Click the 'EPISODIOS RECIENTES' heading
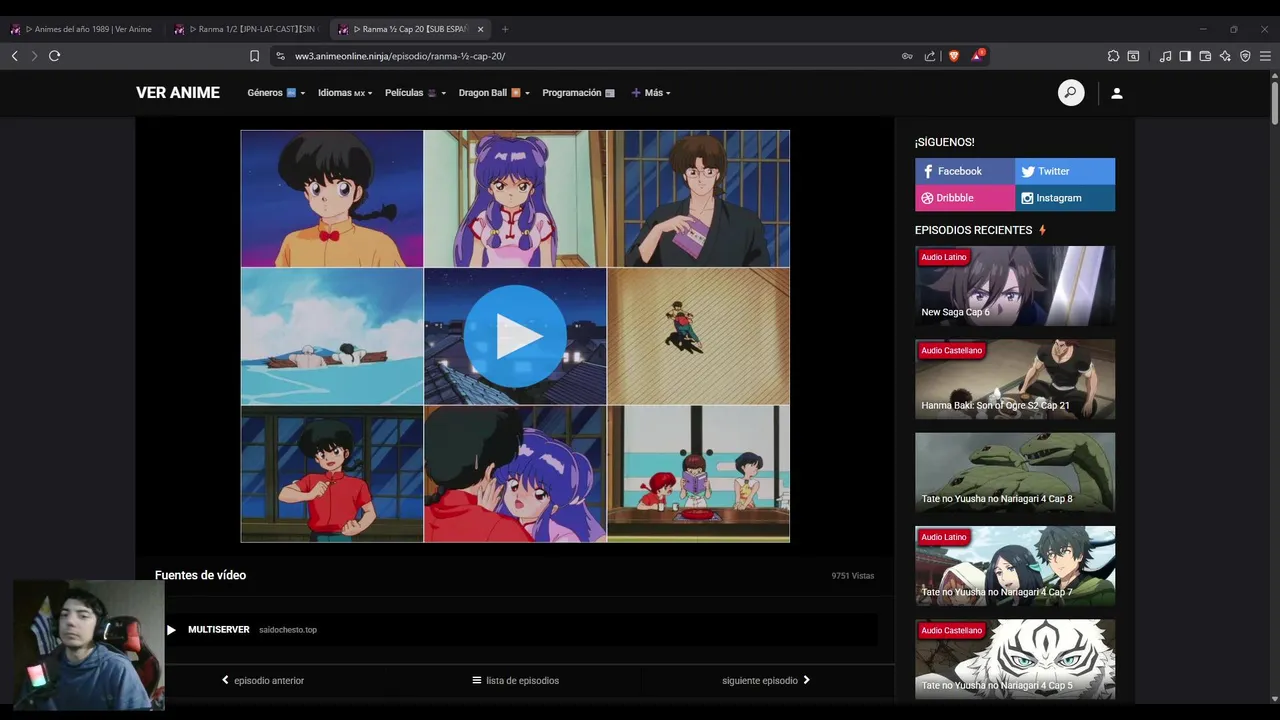Screen dimensions: 1280x720 click(973, 230)
